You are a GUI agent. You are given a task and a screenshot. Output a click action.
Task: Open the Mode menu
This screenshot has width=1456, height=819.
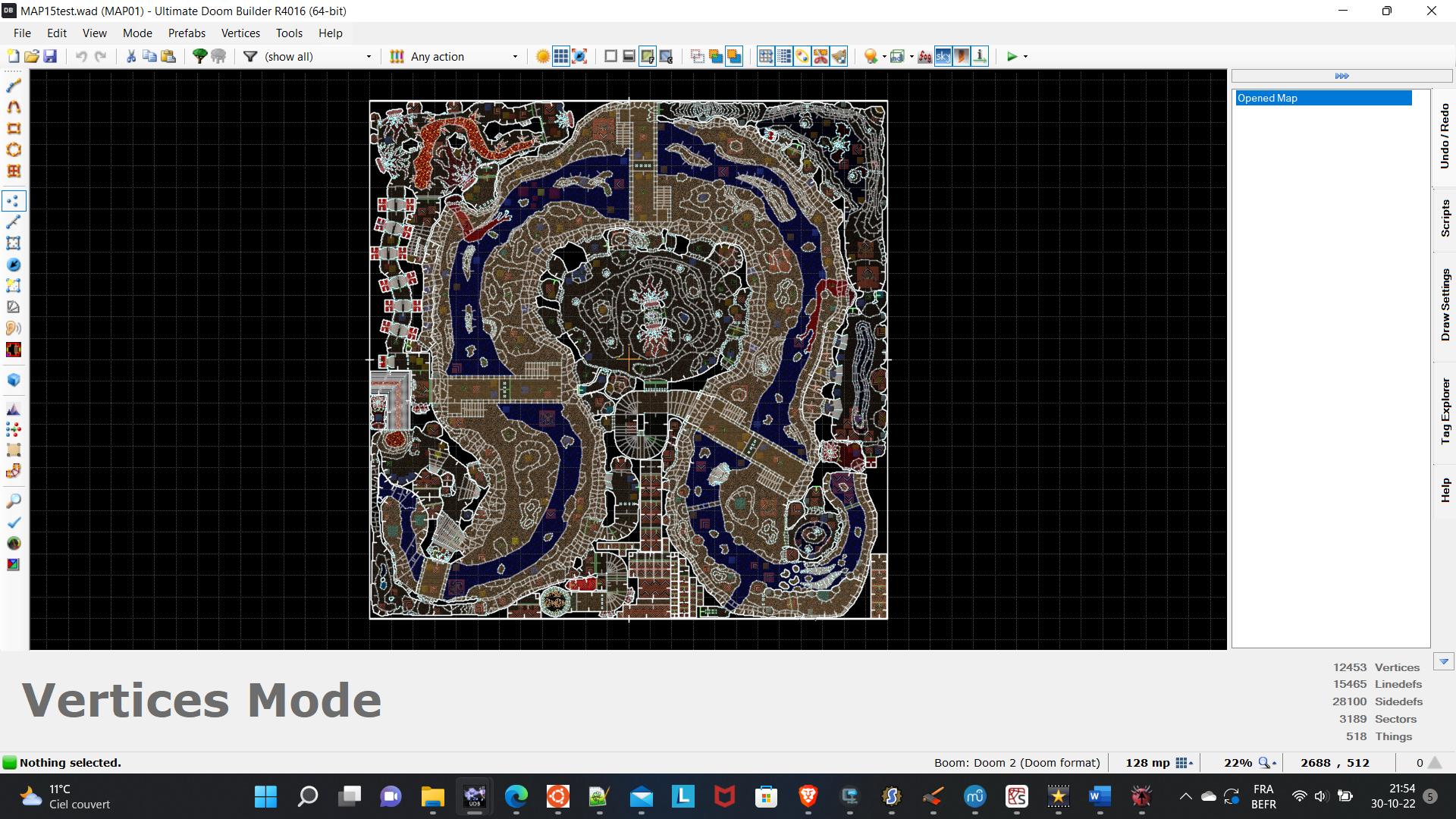coord(137,33)
